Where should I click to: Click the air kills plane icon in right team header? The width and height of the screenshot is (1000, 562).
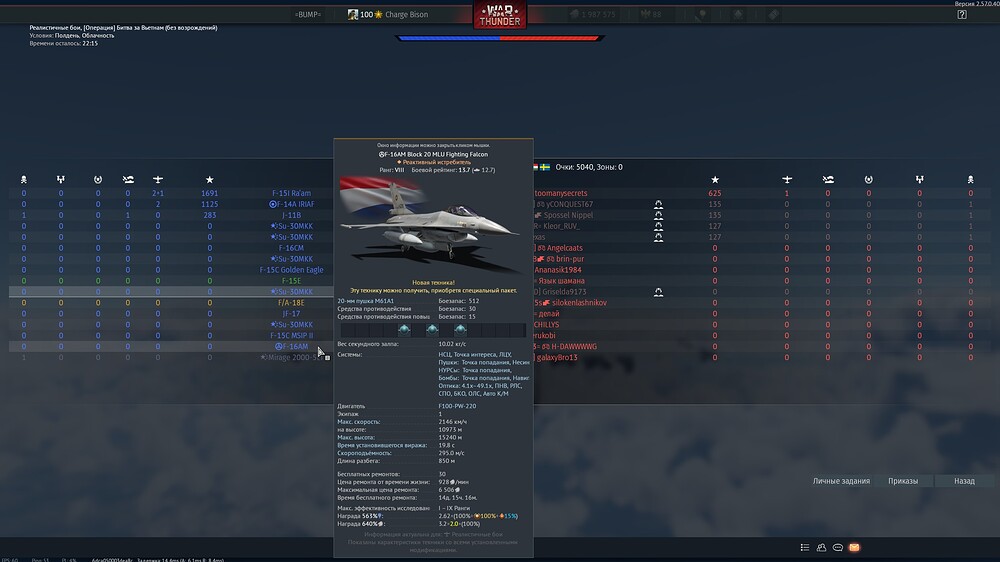(787, 180)
